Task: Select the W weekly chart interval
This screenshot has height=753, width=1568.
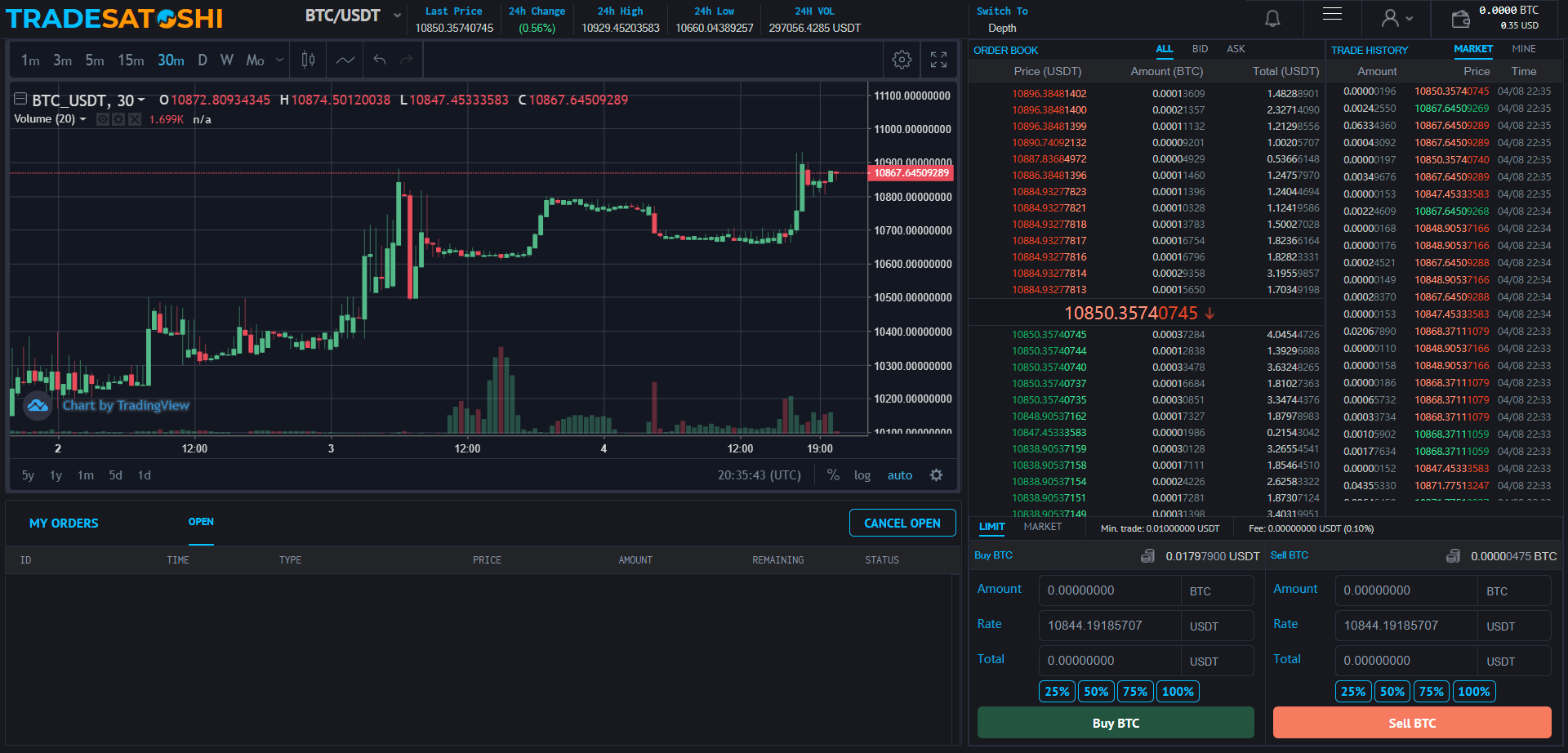Action: point(227,60)
